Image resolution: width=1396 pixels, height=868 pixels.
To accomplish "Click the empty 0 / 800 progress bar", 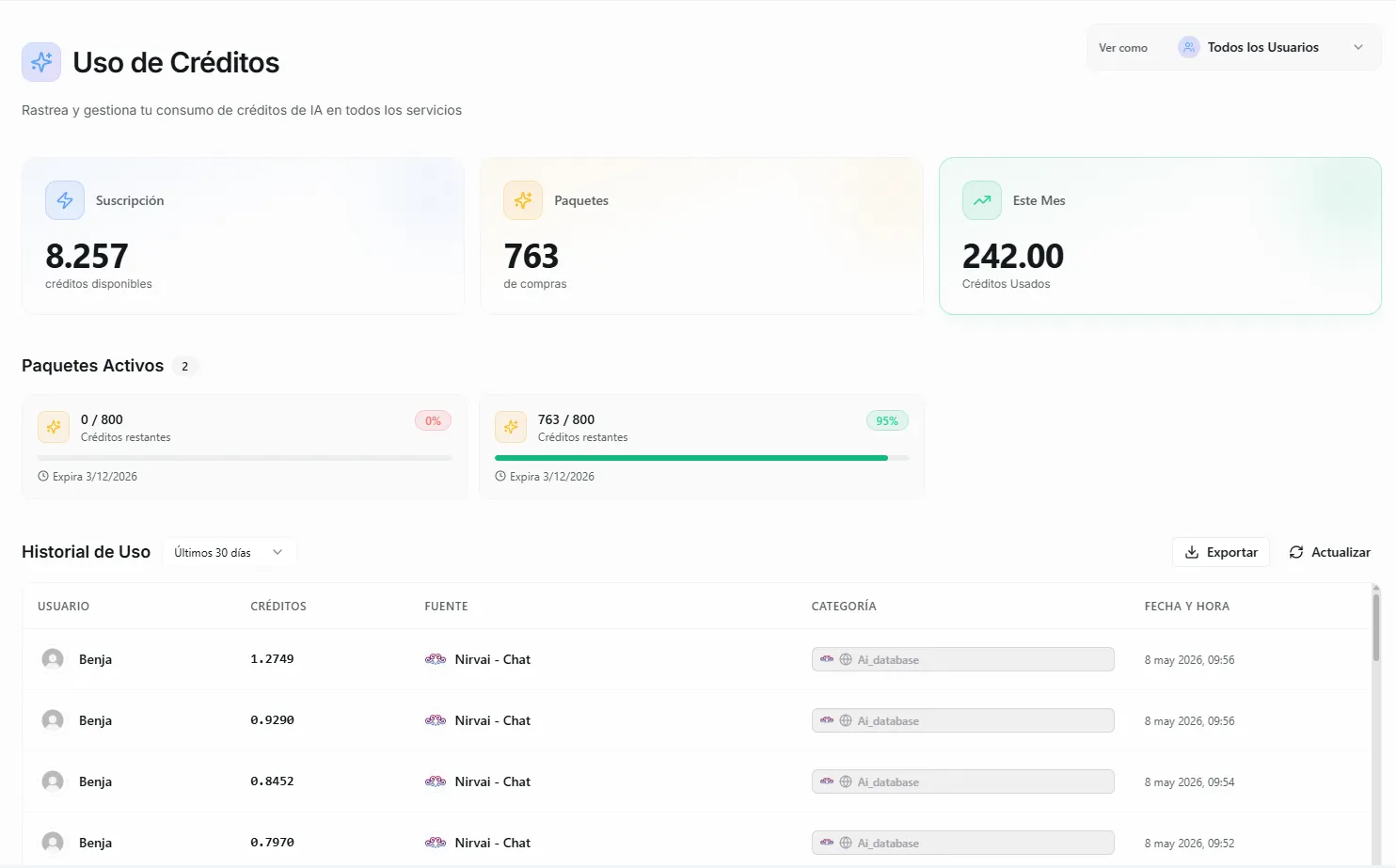I will coord(245,458).
